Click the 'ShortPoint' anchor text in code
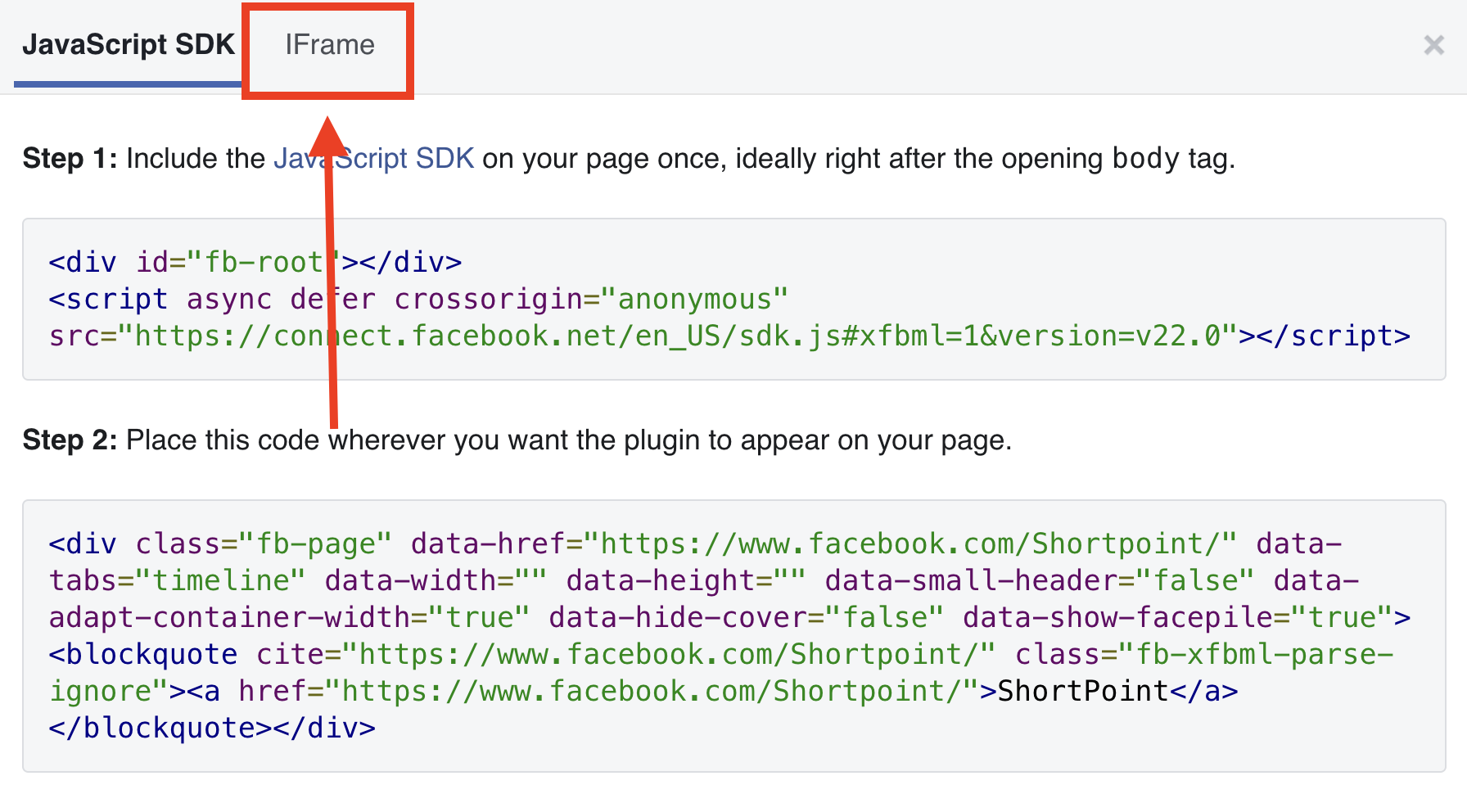 click(1083, 691)
